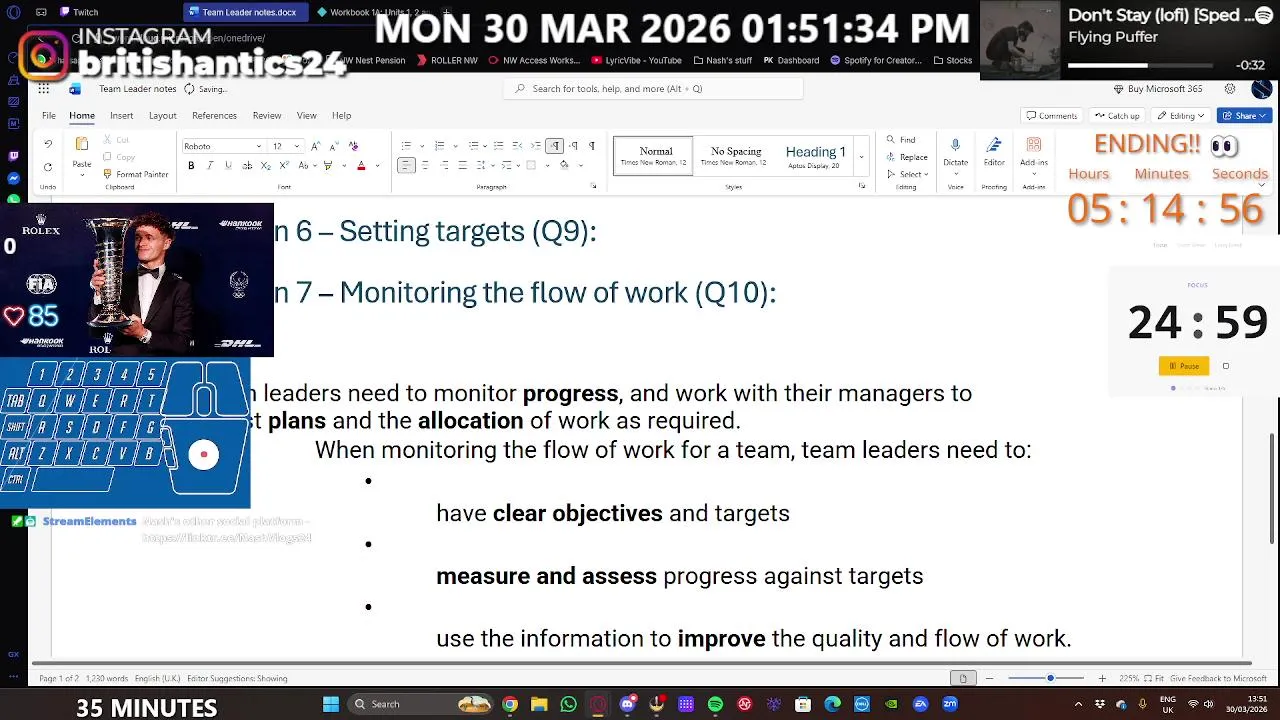The height and width of the screenshot is (720, 1280).
Task: Click the Paste clipboard icon
Action: (x=82, y=146)
